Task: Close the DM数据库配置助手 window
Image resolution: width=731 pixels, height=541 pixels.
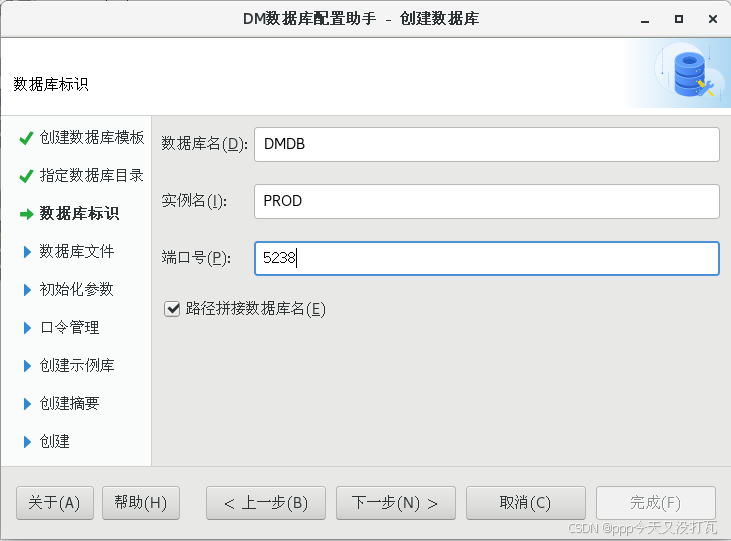Action: [x=713, y=19]
